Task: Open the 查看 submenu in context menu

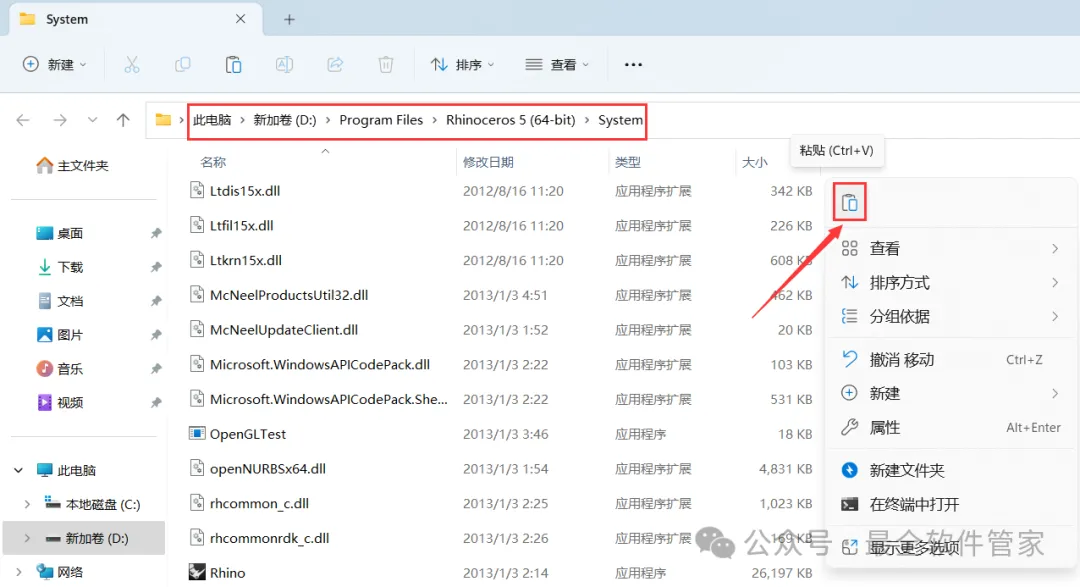Action: [951, 249]
